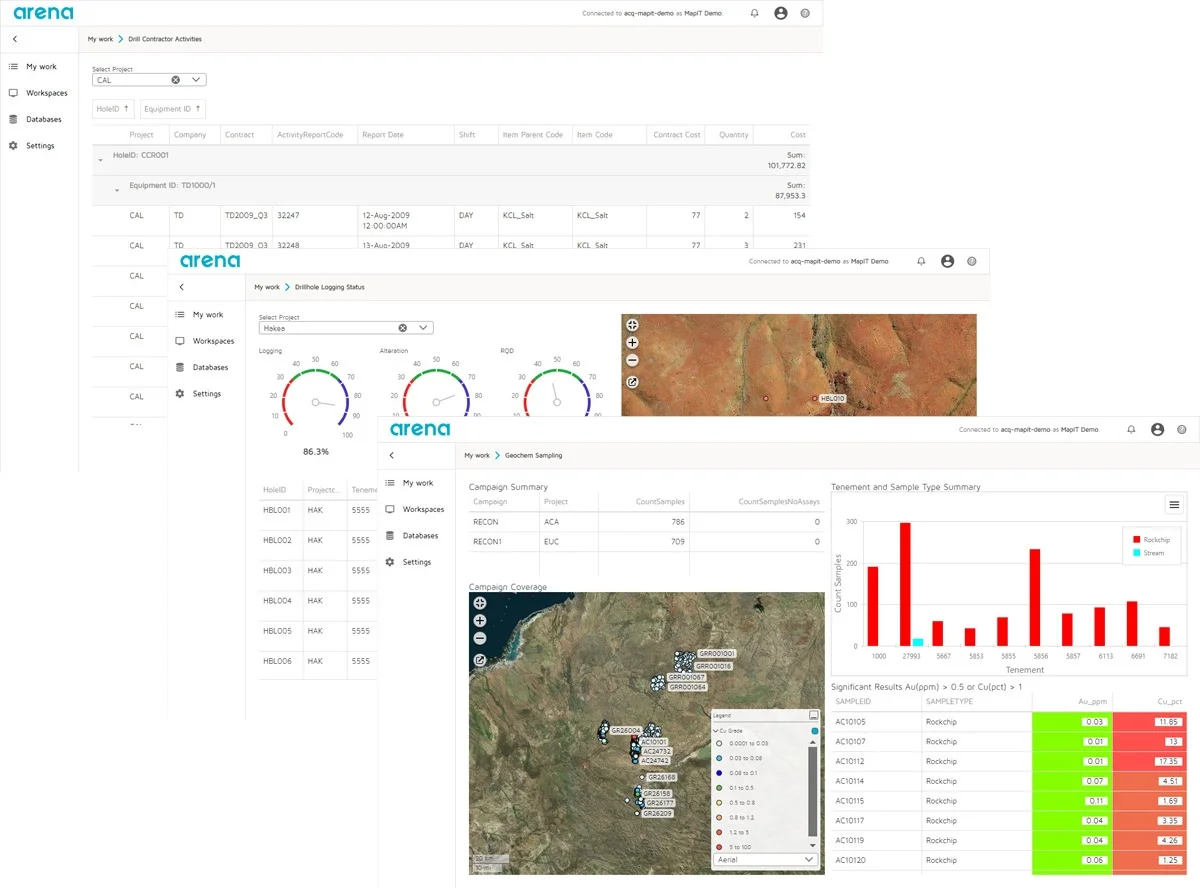This screenshot has width=1200, height=888.
Task: Collapse sidebar arrow in Drill Contractor Activities window
Action: 15,39
